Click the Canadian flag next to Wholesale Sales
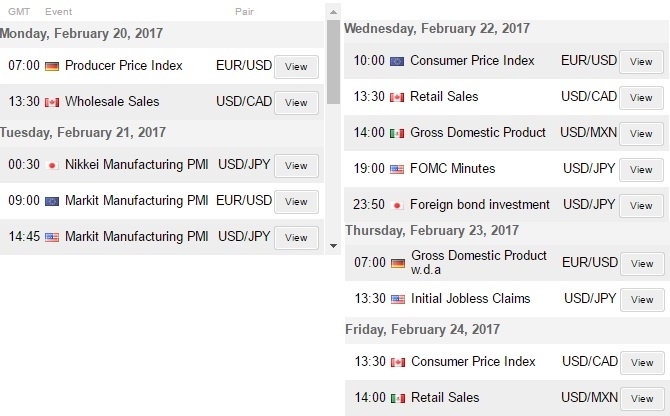The image size is (670, 416). point(52,102)
